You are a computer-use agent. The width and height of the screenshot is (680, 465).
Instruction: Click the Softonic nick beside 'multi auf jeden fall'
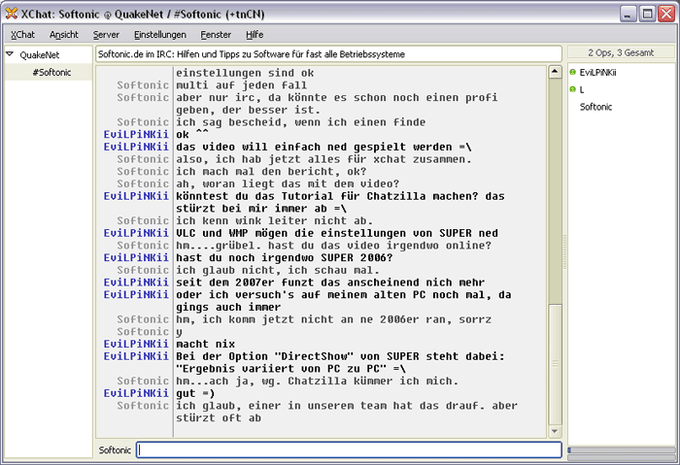[x=143, y=85]
